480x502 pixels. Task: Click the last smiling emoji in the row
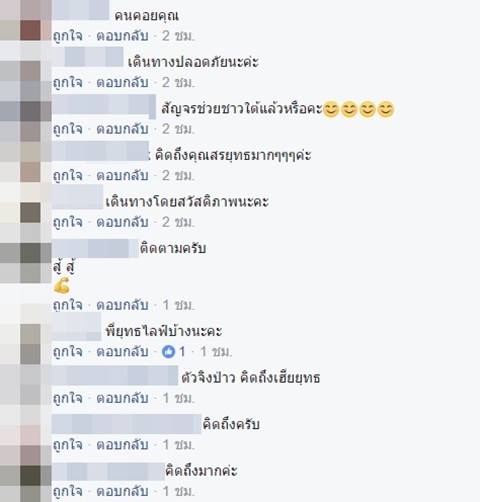(x=386, y=109)
